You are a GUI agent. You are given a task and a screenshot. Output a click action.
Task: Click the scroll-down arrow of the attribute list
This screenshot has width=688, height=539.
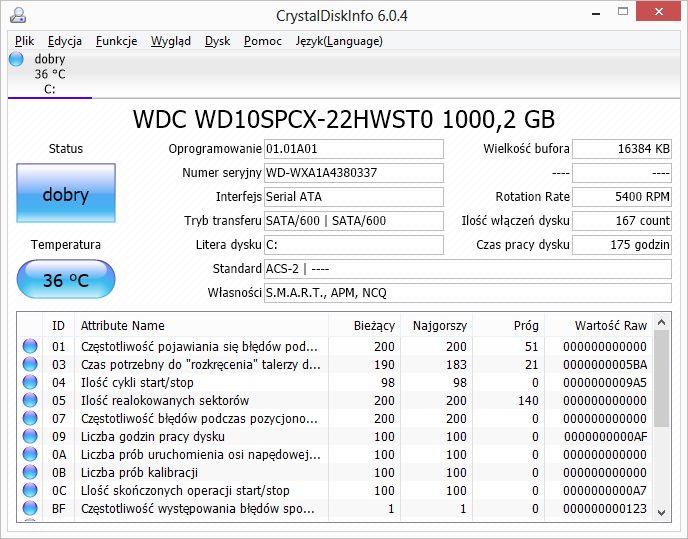pos(662,512)
